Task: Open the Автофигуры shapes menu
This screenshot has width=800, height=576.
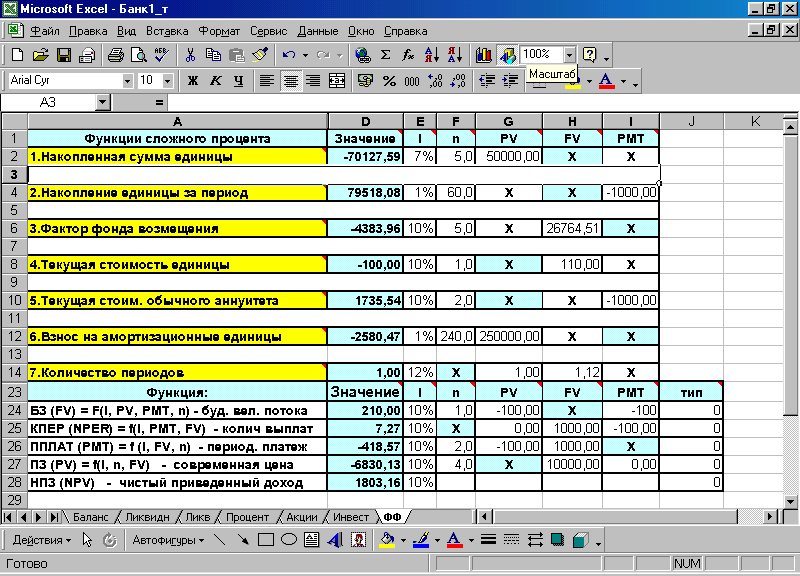Action: [168, 540]
